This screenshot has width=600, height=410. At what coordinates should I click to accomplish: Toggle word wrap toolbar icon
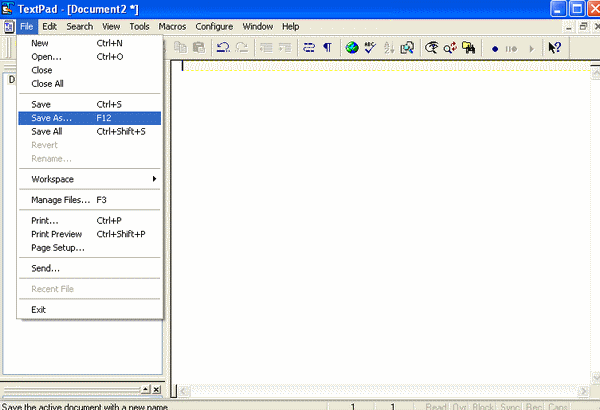pos(309,47)
